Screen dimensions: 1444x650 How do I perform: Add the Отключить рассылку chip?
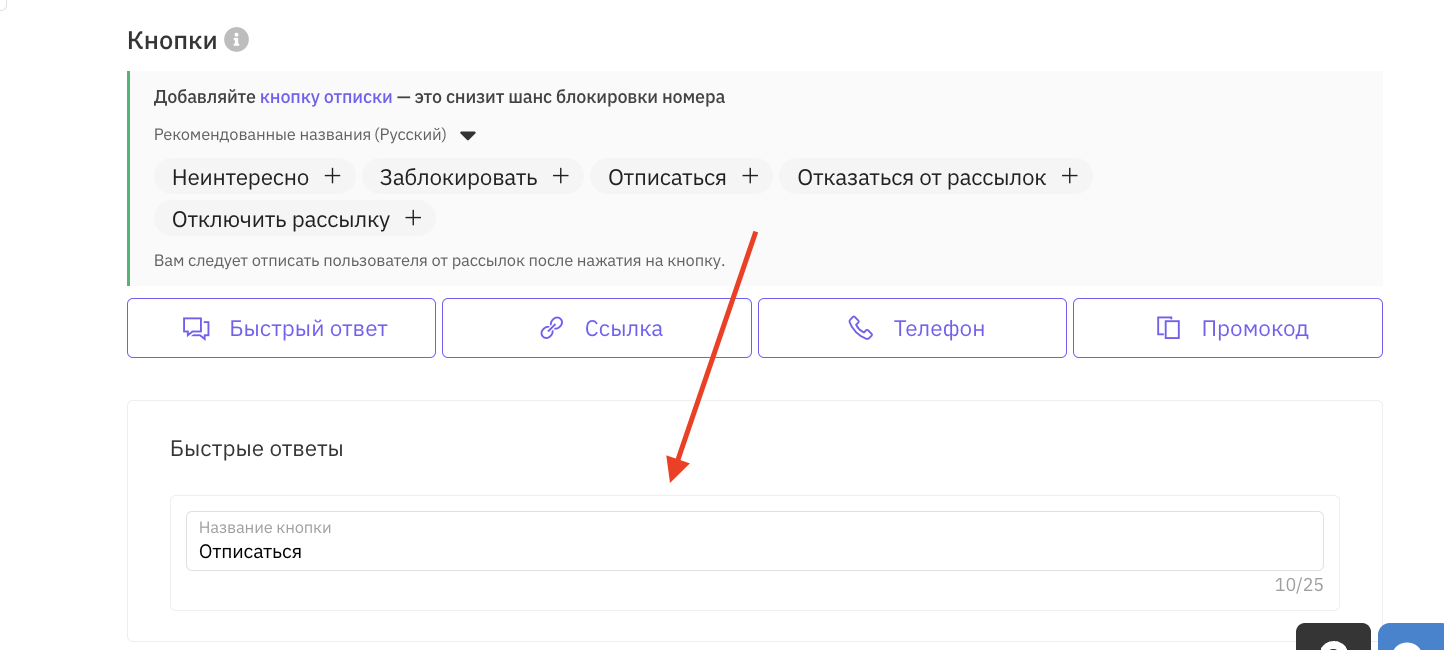click(x=295, y=219)
